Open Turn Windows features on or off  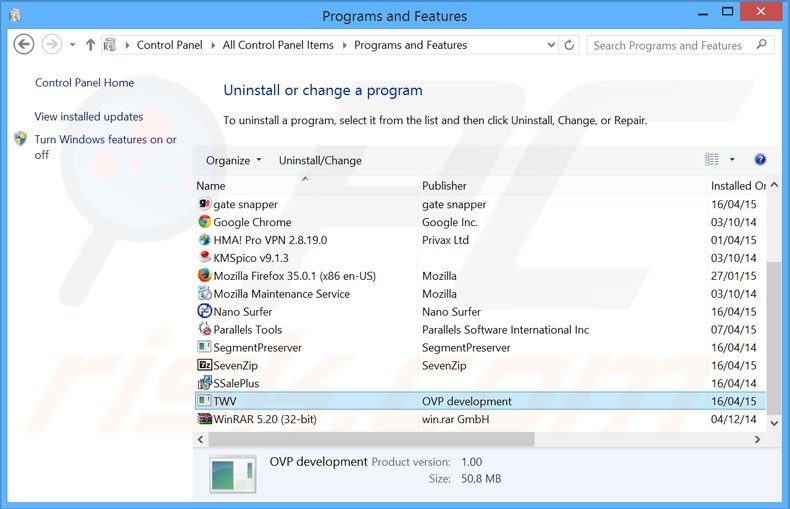pyautogui.click(x=105, y=147)
